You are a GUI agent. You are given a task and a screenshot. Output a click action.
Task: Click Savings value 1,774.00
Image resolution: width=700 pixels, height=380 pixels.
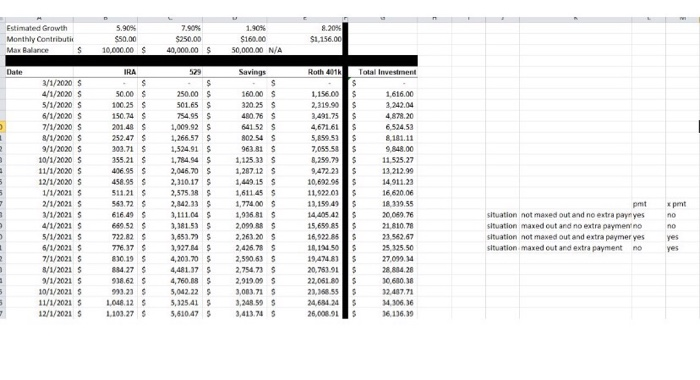pos(234,204)
